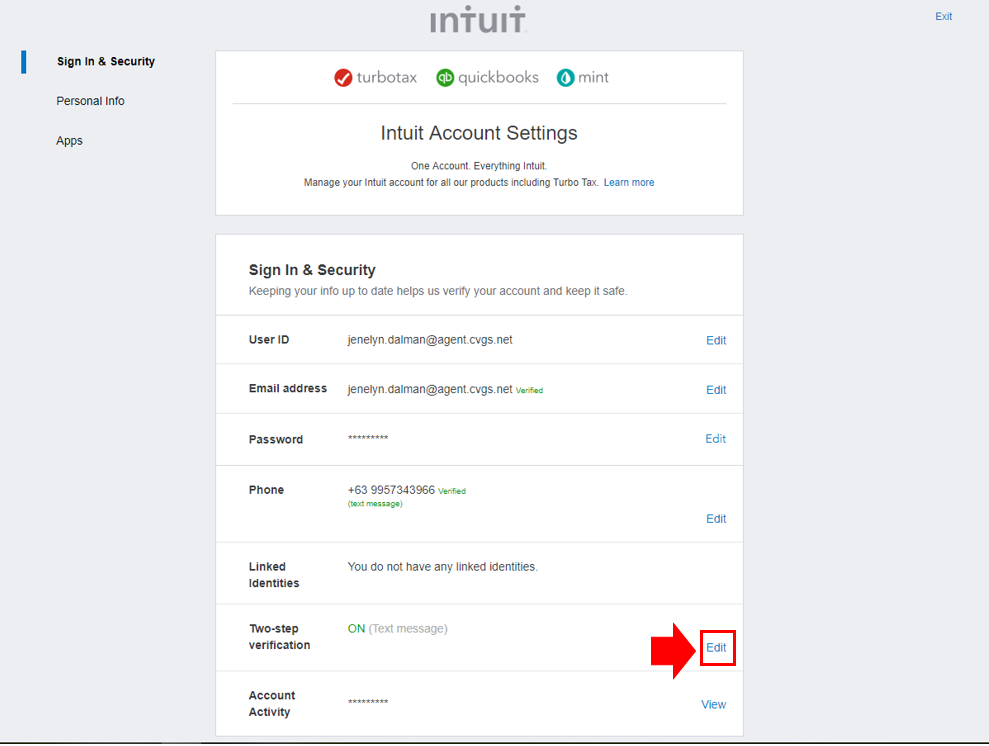Click the User ID email value
Screen dimensions: 989x746
[430, 340]
